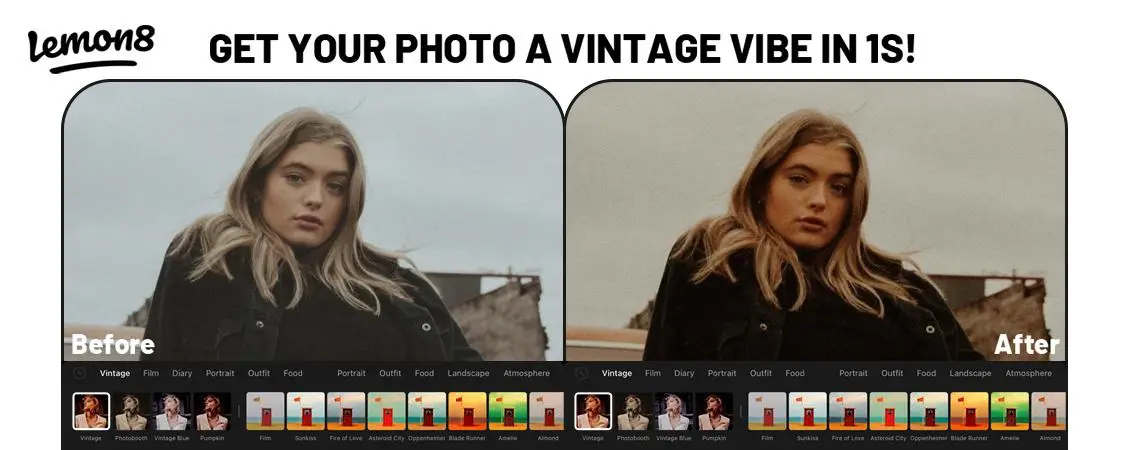Click the Lemon8 logo
1125x450 pixels.
pyautogui.click(x=91, y=49)
